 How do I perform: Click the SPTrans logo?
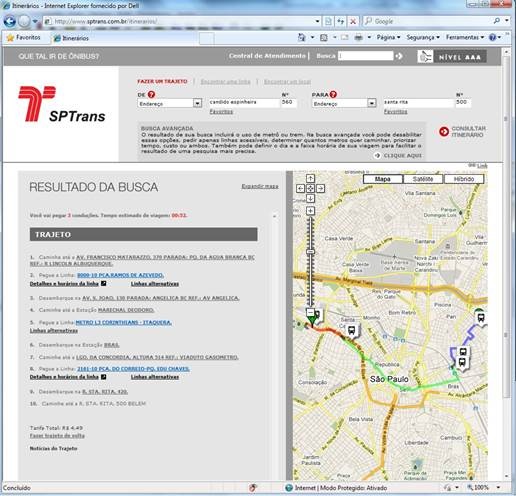pyautogui.click(x=62, y=104)
